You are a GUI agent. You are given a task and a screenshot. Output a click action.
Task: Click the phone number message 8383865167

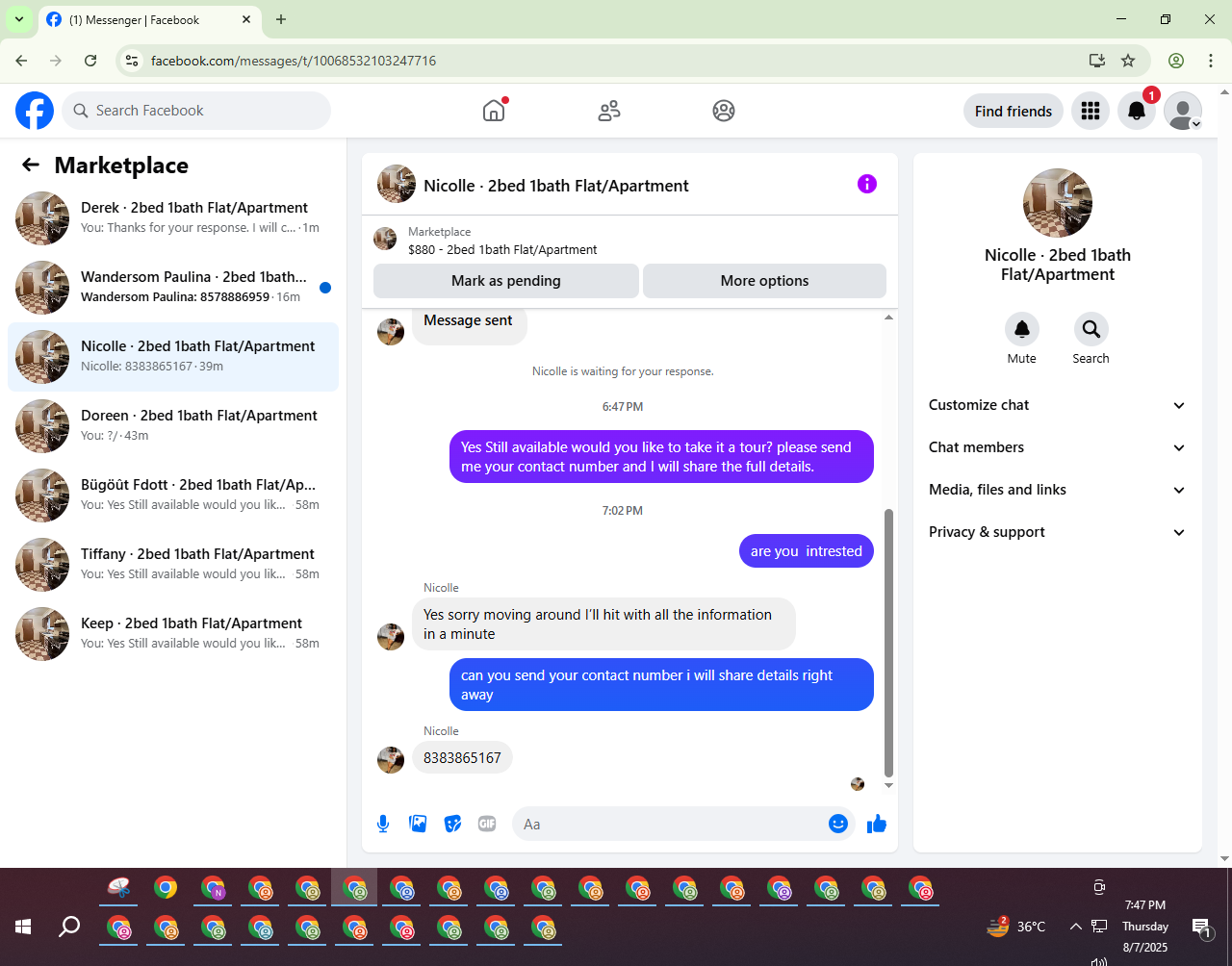pos(462,758)
